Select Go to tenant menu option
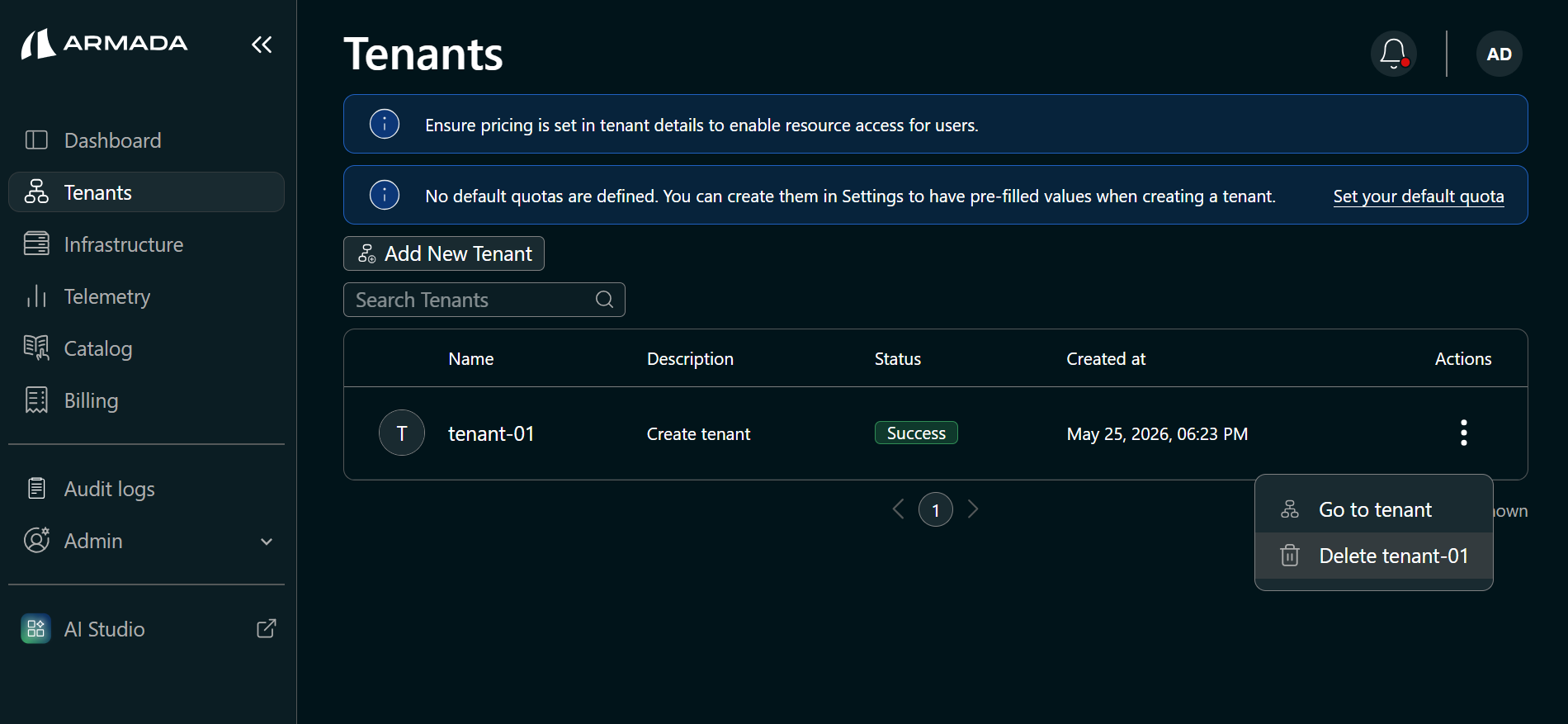Image resolution: width=1568 pixels, height=724 pixels. [x=1374, y=509]
